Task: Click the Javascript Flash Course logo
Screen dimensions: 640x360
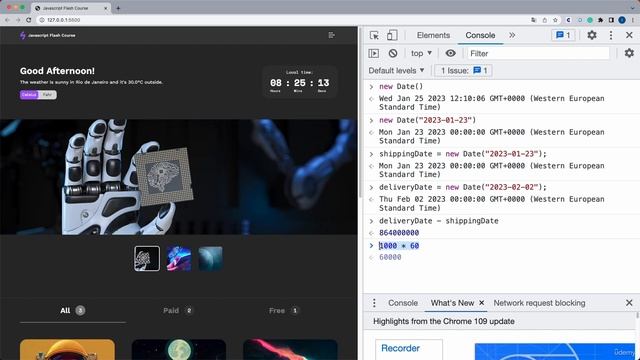Action: [47, 36]
